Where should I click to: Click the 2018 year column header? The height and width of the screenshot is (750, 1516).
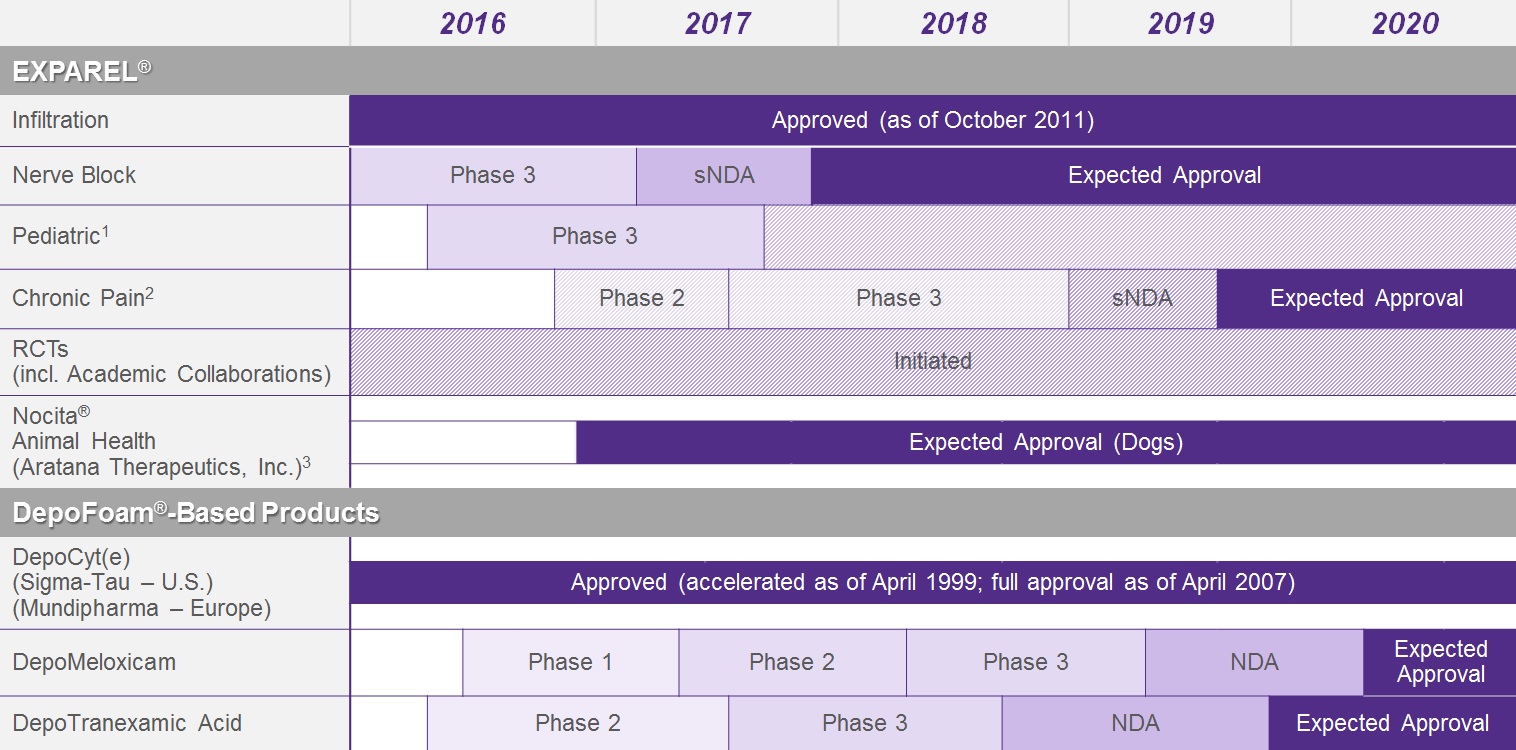953,23
